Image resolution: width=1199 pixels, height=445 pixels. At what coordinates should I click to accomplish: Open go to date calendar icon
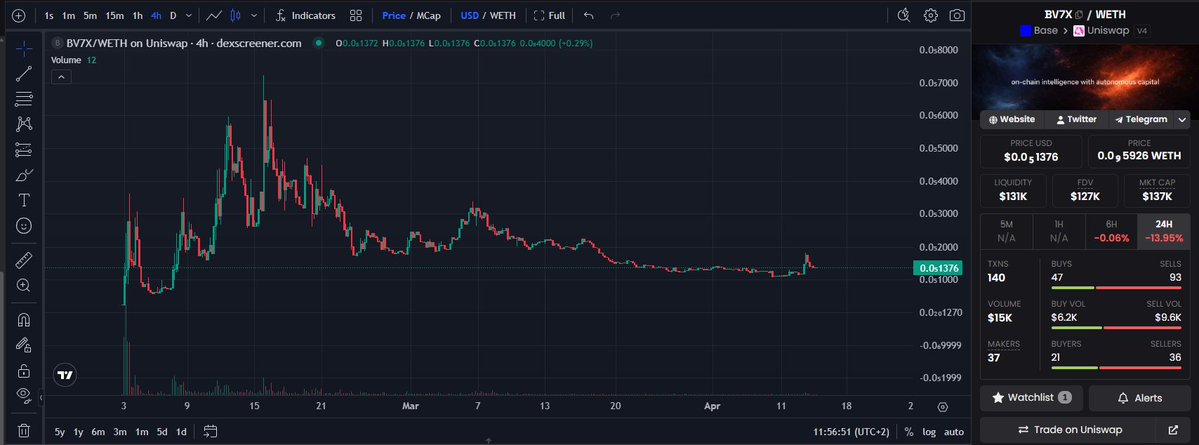pos(210,432)
